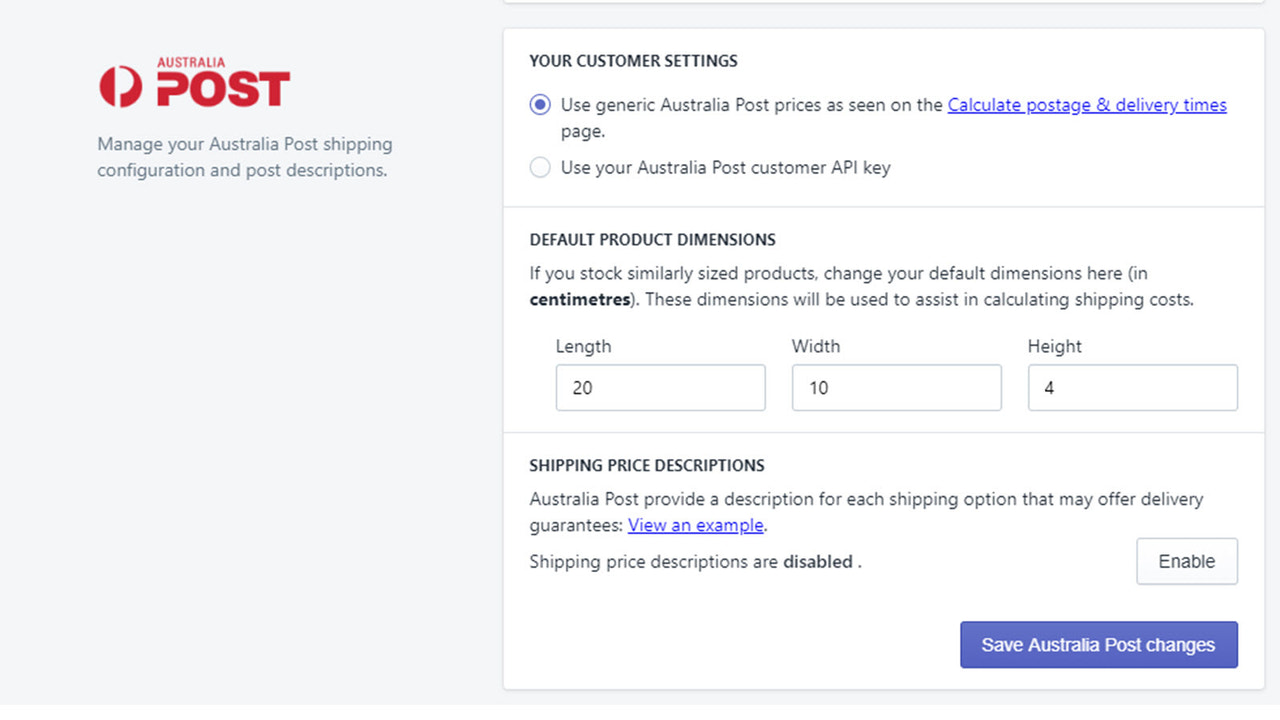Click the Australia Post logo
This screenshot has height=720, width=1280.
pos(192,80)
